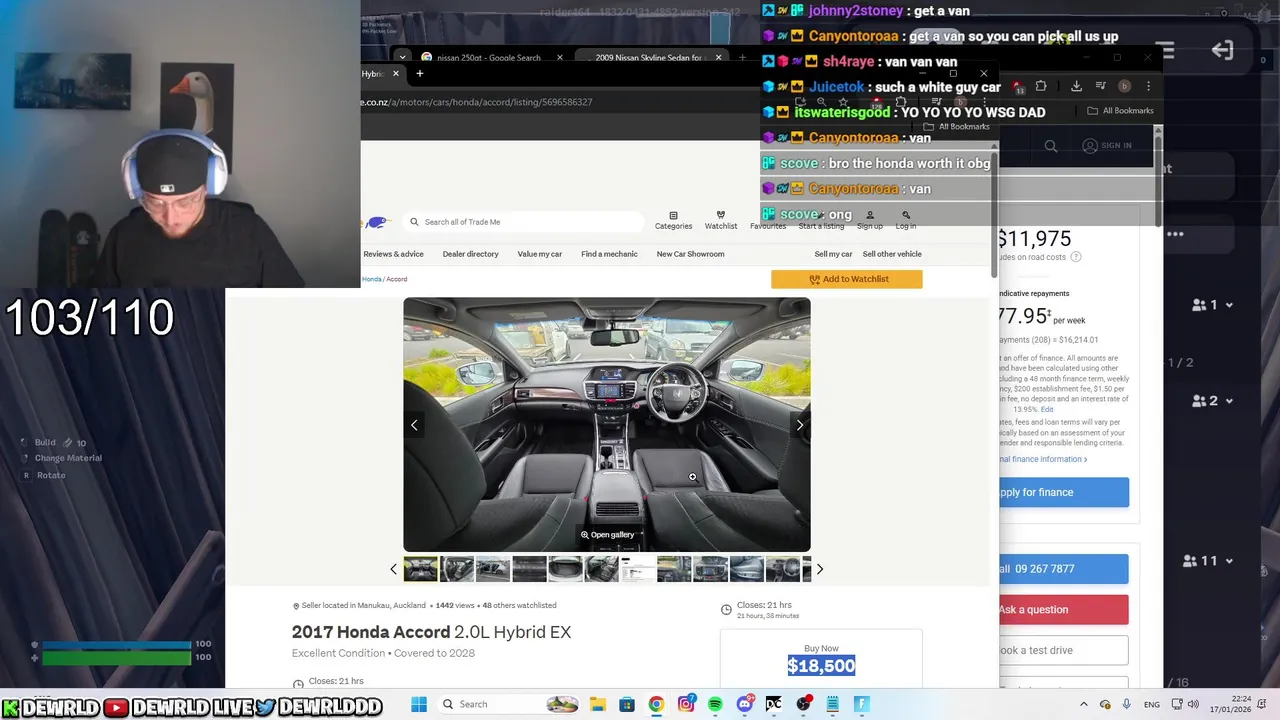Screen dimensions: 1280x720
Task: Click Add to Watchlist button
Action: 846,279
